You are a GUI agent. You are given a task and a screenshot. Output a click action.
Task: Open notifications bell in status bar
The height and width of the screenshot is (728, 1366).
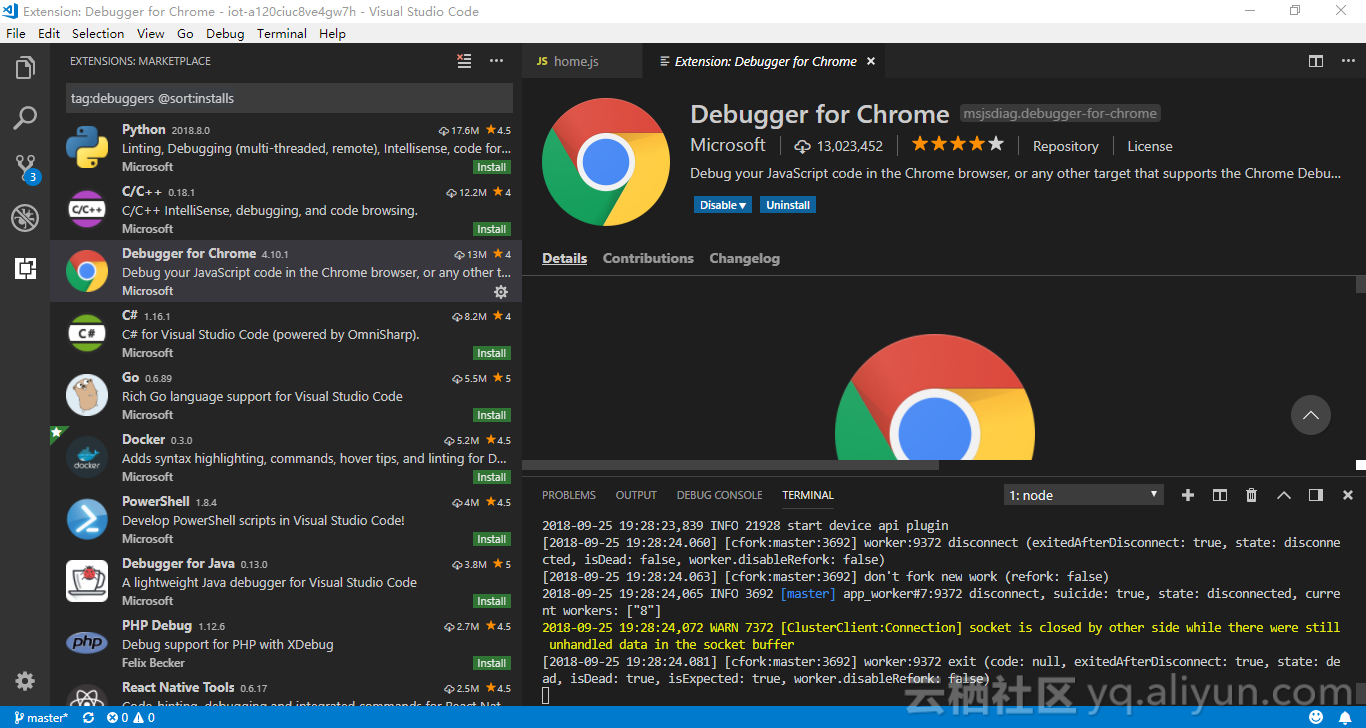1346,718
